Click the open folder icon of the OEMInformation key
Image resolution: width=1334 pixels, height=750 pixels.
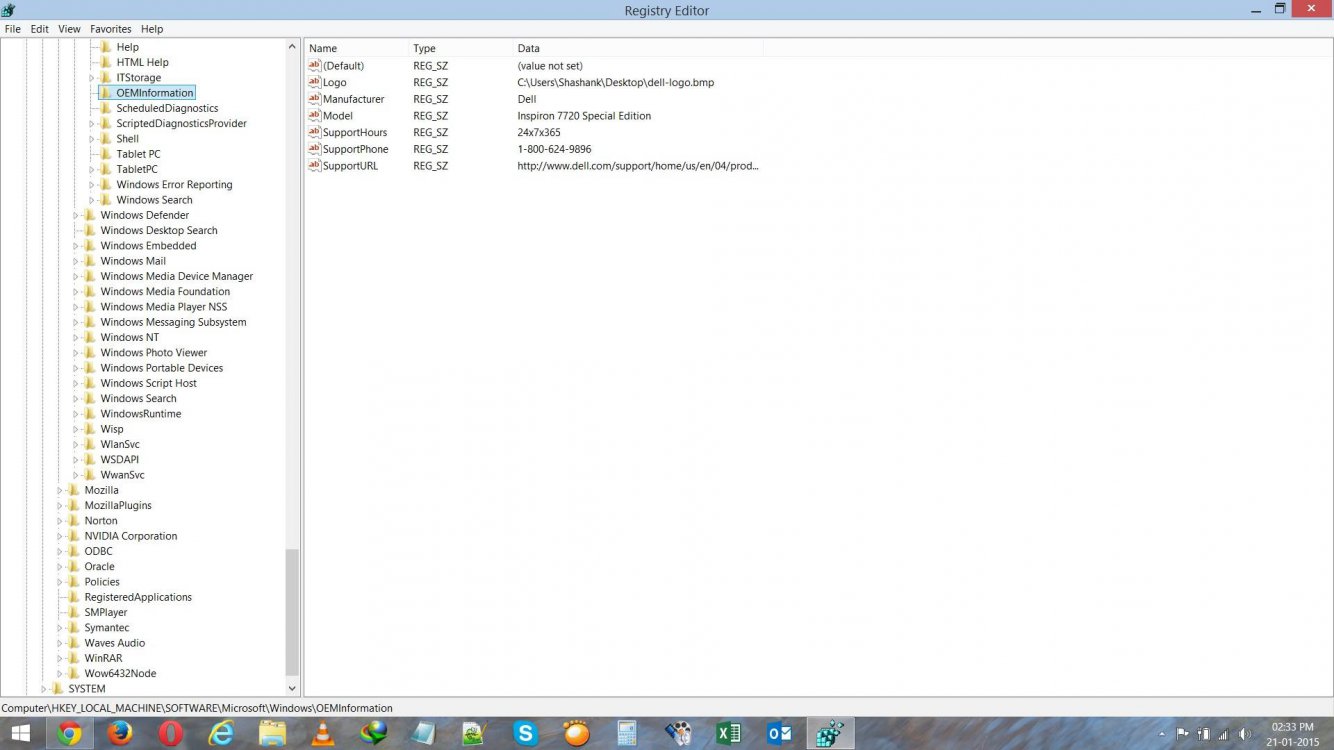pos(106,93)
